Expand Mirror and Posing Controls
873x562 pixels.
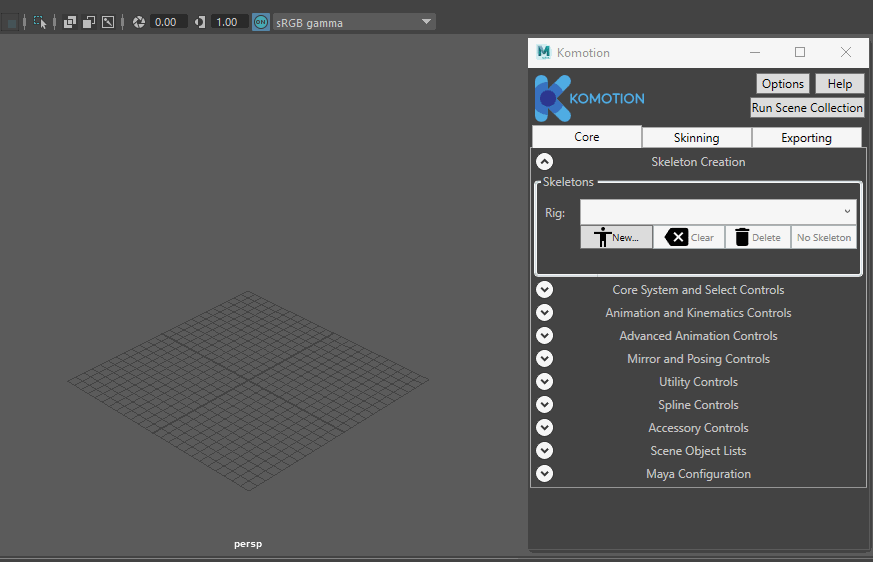(545, 358)
